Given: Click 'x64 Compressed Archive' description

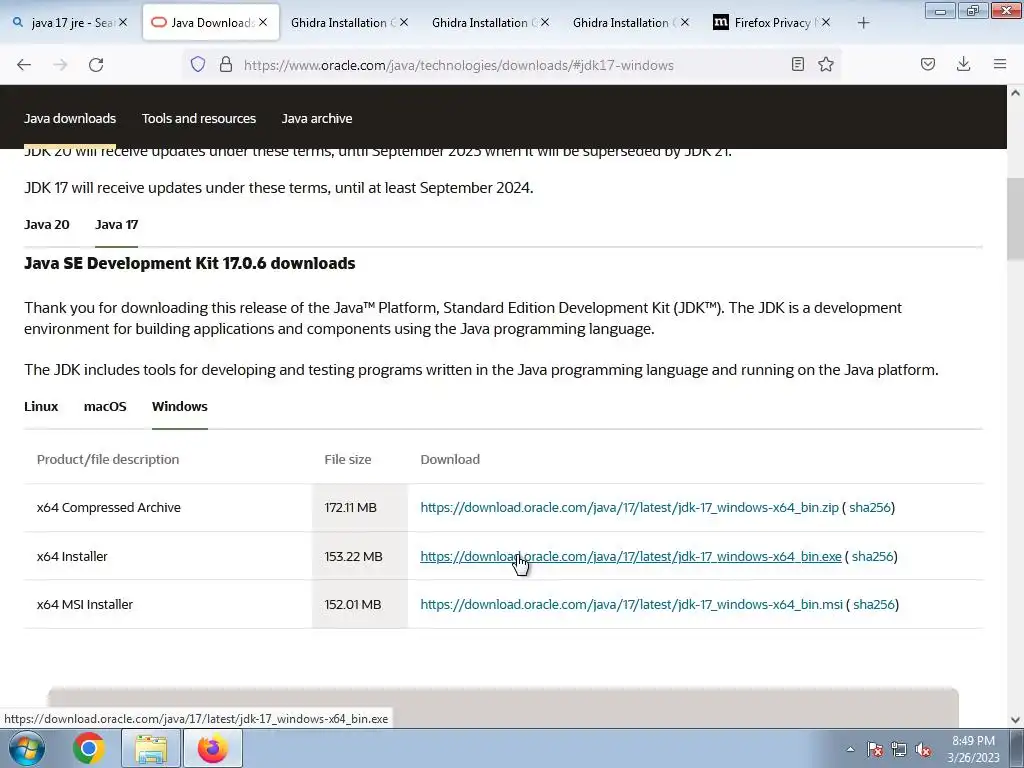Looking at the screenshot, I should (x=108, y=507).
